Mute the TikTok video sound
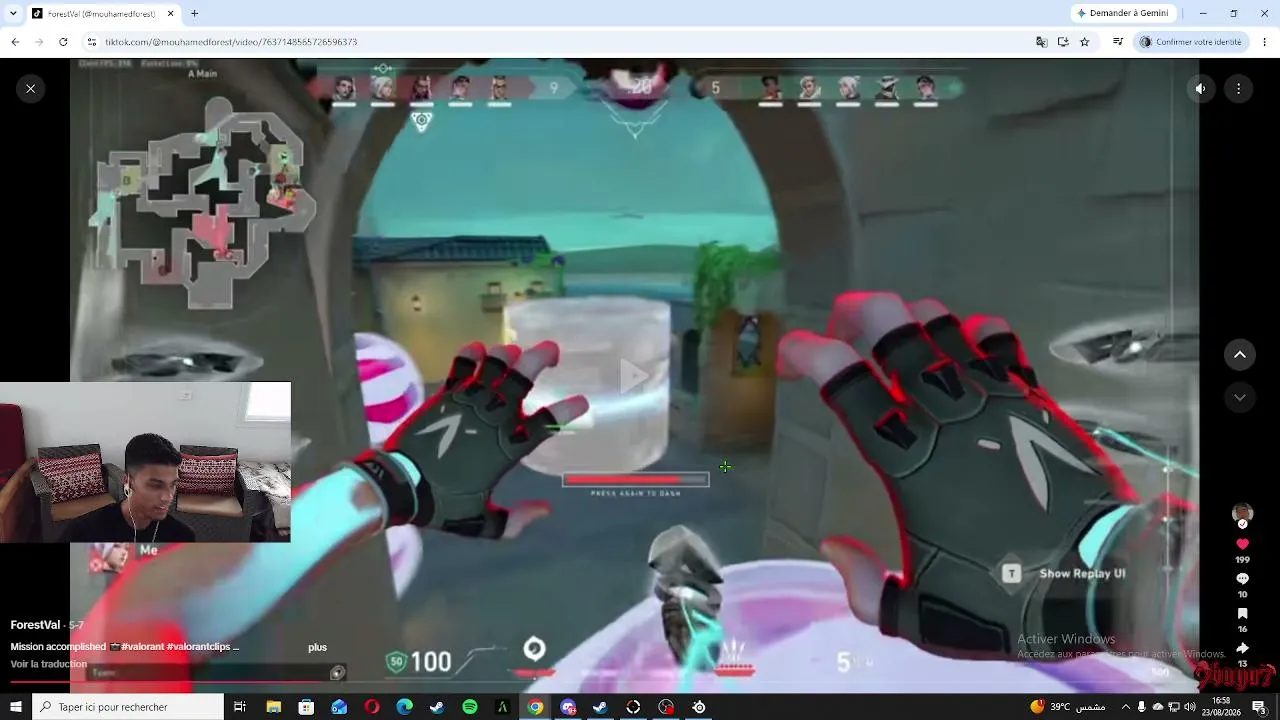 1201,89
